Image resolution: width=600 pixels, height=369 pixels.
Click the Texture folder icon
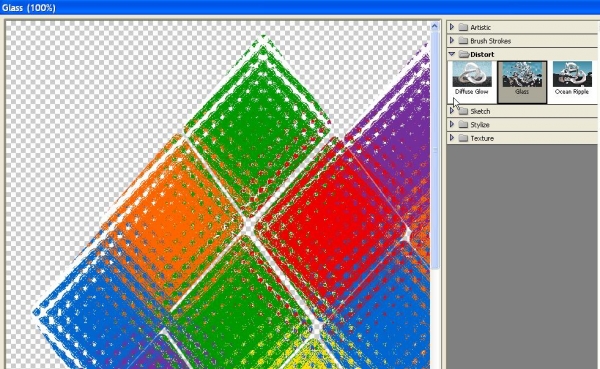point(463,138)
